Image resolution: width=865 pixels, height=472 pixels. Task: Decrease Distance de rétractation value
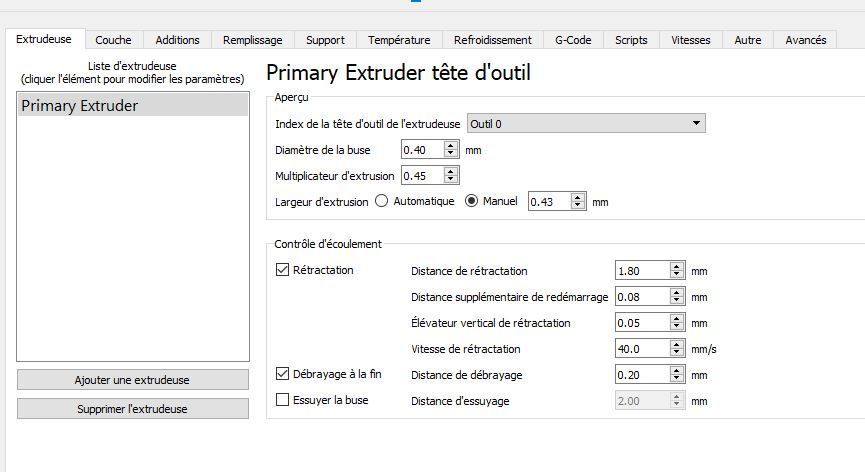(x=677, y=275)
